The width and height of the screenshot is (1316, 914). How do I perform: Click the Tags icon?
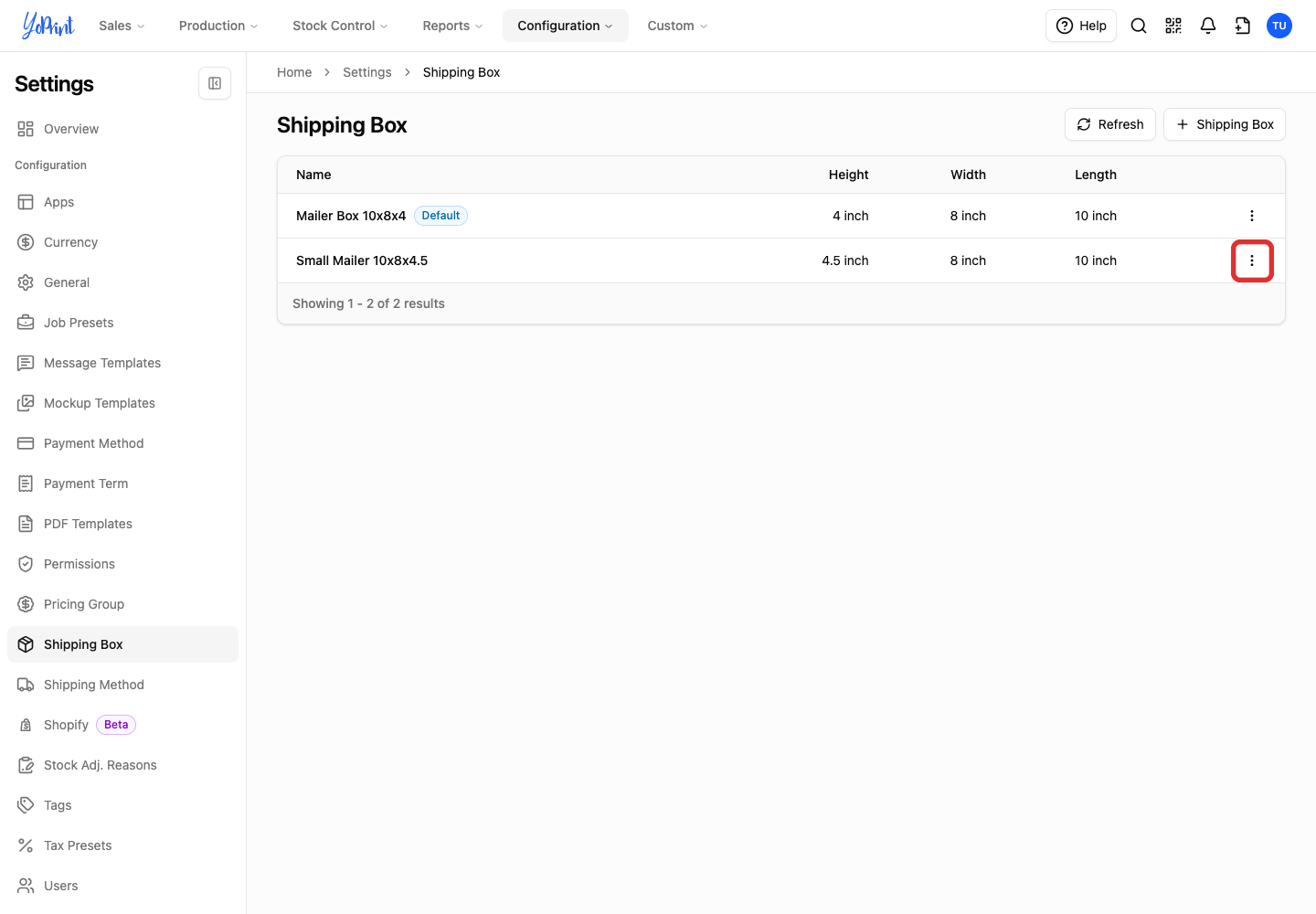(x=26, y=805)
